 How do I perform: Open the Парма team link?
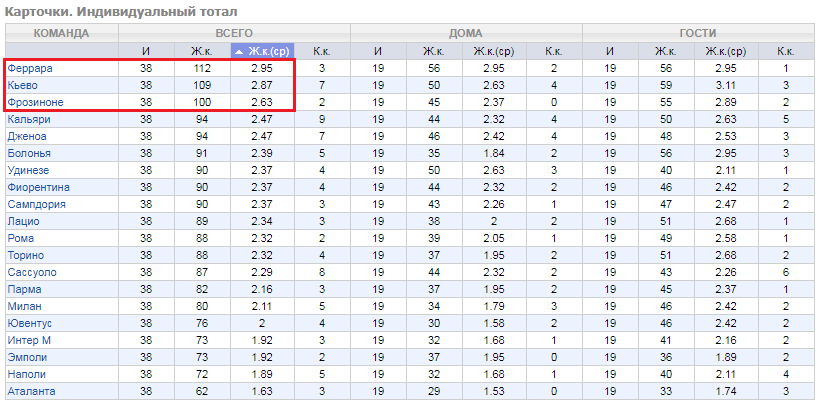coord(25,289)
